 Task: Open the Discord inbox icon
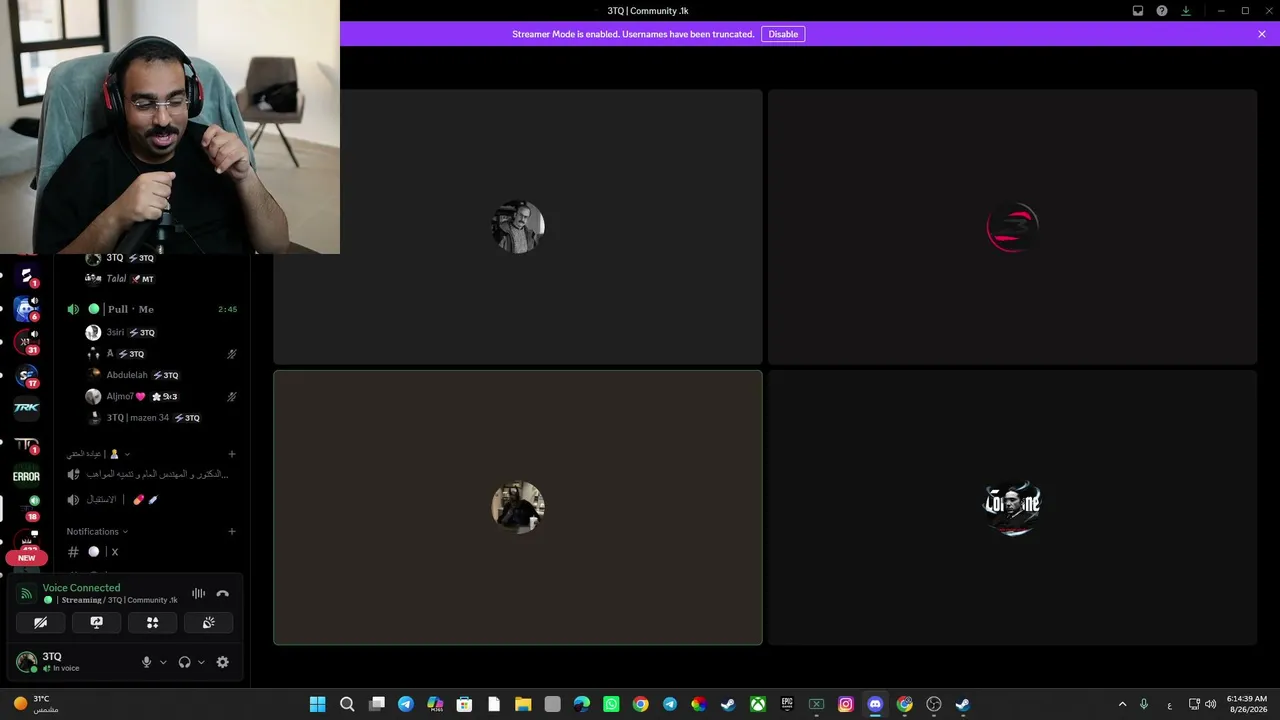tap(1138, 11)
